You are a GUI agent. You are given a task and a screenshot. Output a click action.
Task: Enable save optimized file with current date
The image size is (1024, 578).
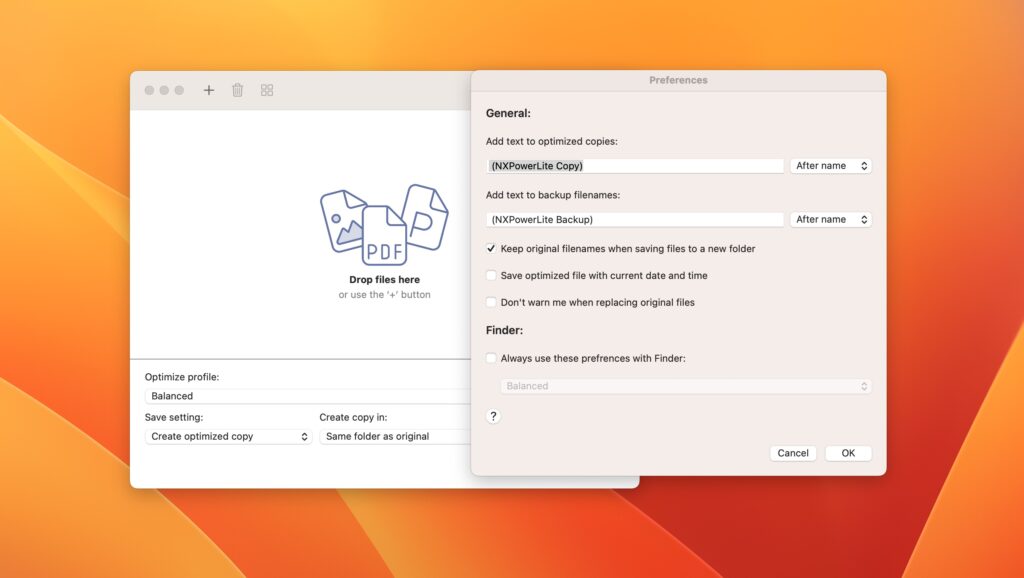491,275
